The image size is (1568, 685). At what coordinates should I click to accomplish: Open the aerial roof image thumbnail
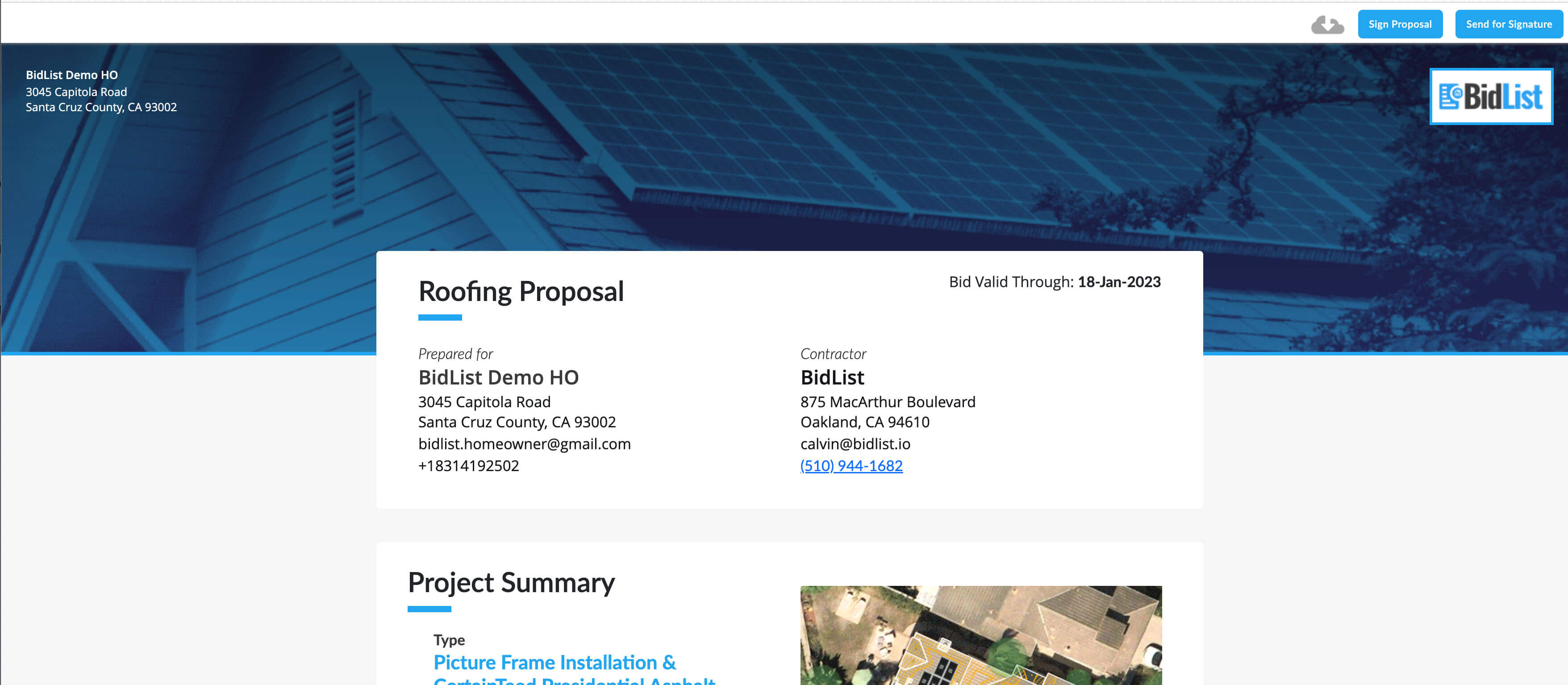click(980, 635)
